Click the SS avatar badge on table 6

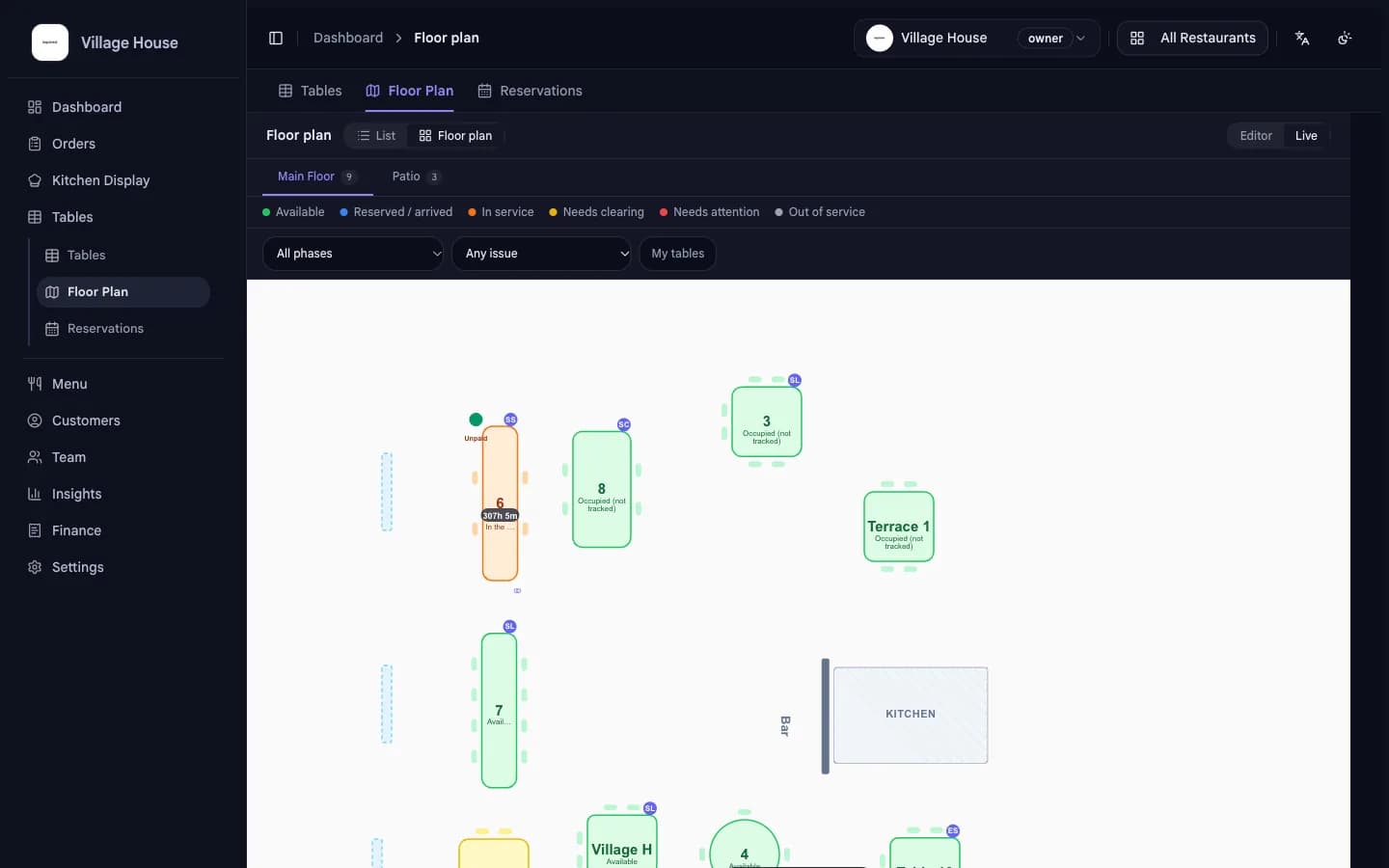coord(510,420)
